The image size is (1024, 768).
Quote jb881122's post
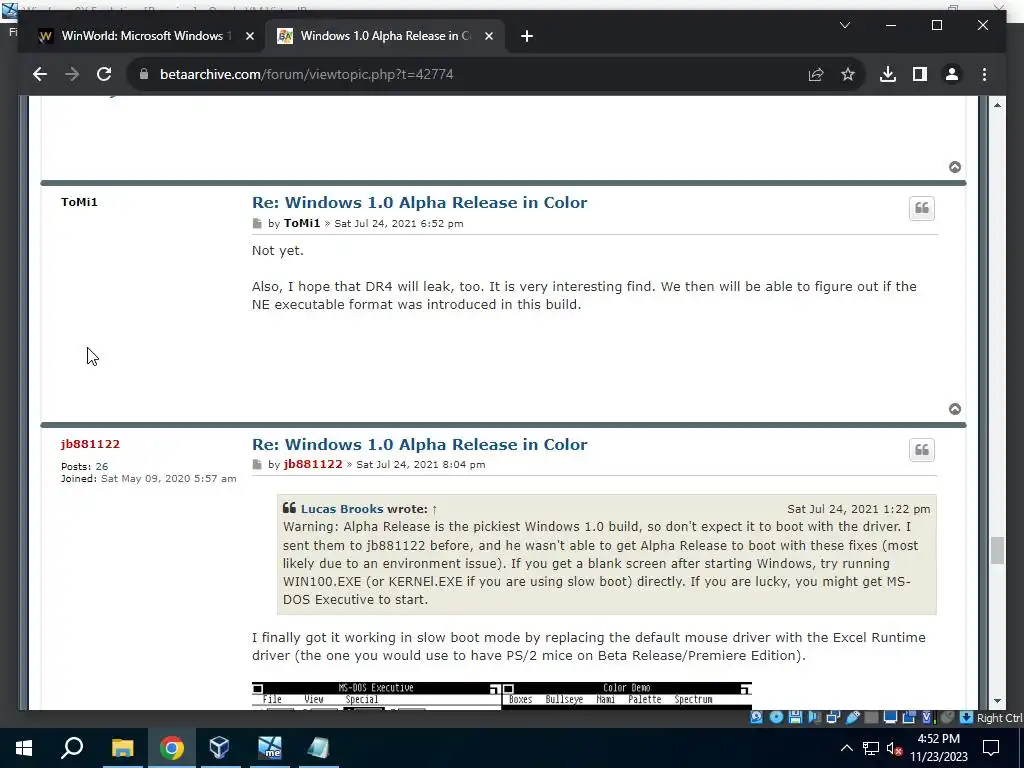[921, 450]
